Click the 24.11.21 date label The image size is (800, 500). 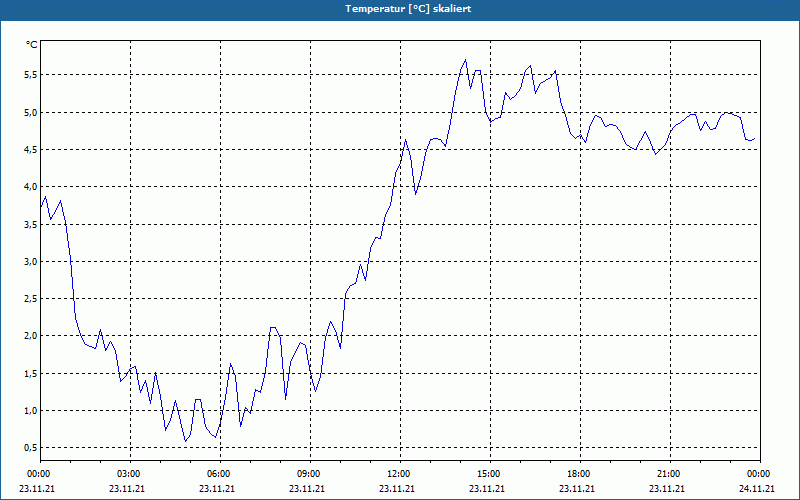(757, 489)
